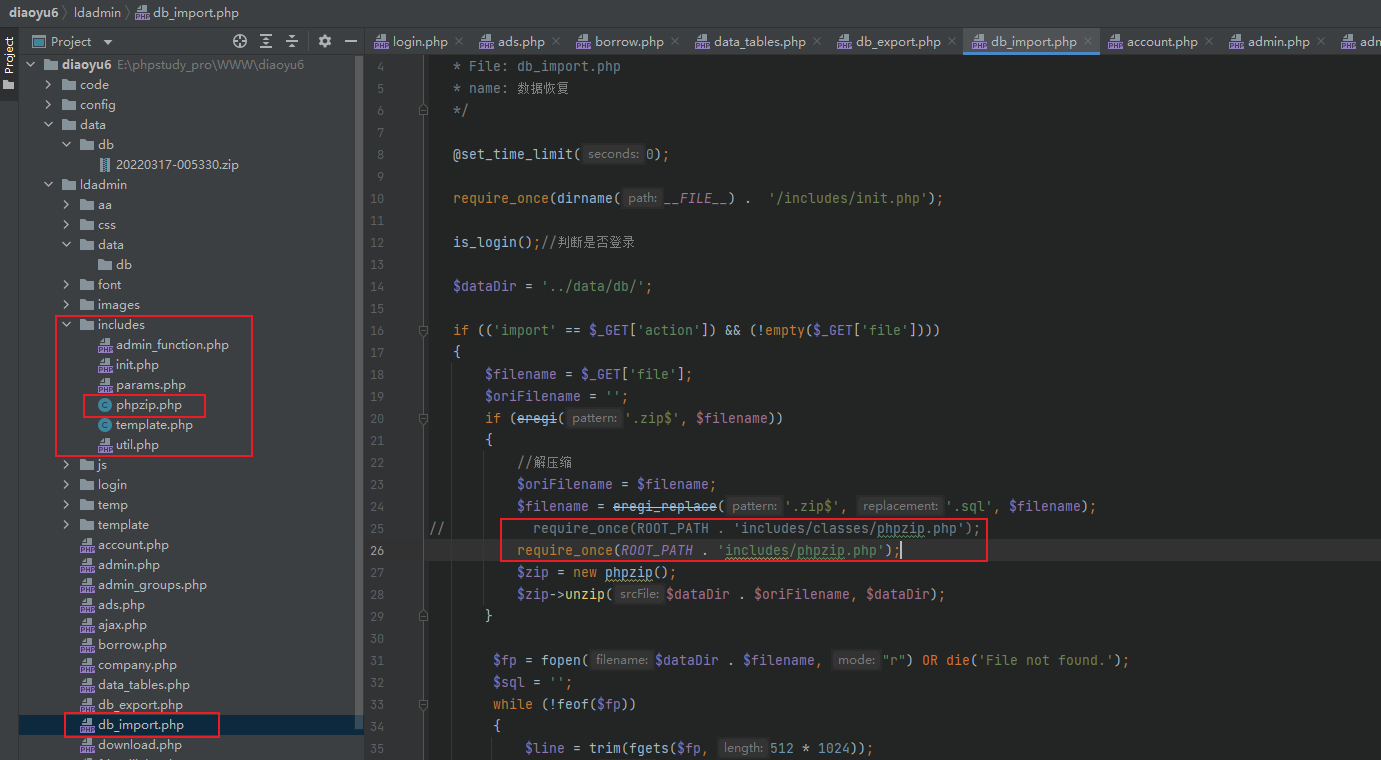Click the 20220317-005330.zip archive file
Viewport: 1381px width, 760px height.
coord(177,164)
